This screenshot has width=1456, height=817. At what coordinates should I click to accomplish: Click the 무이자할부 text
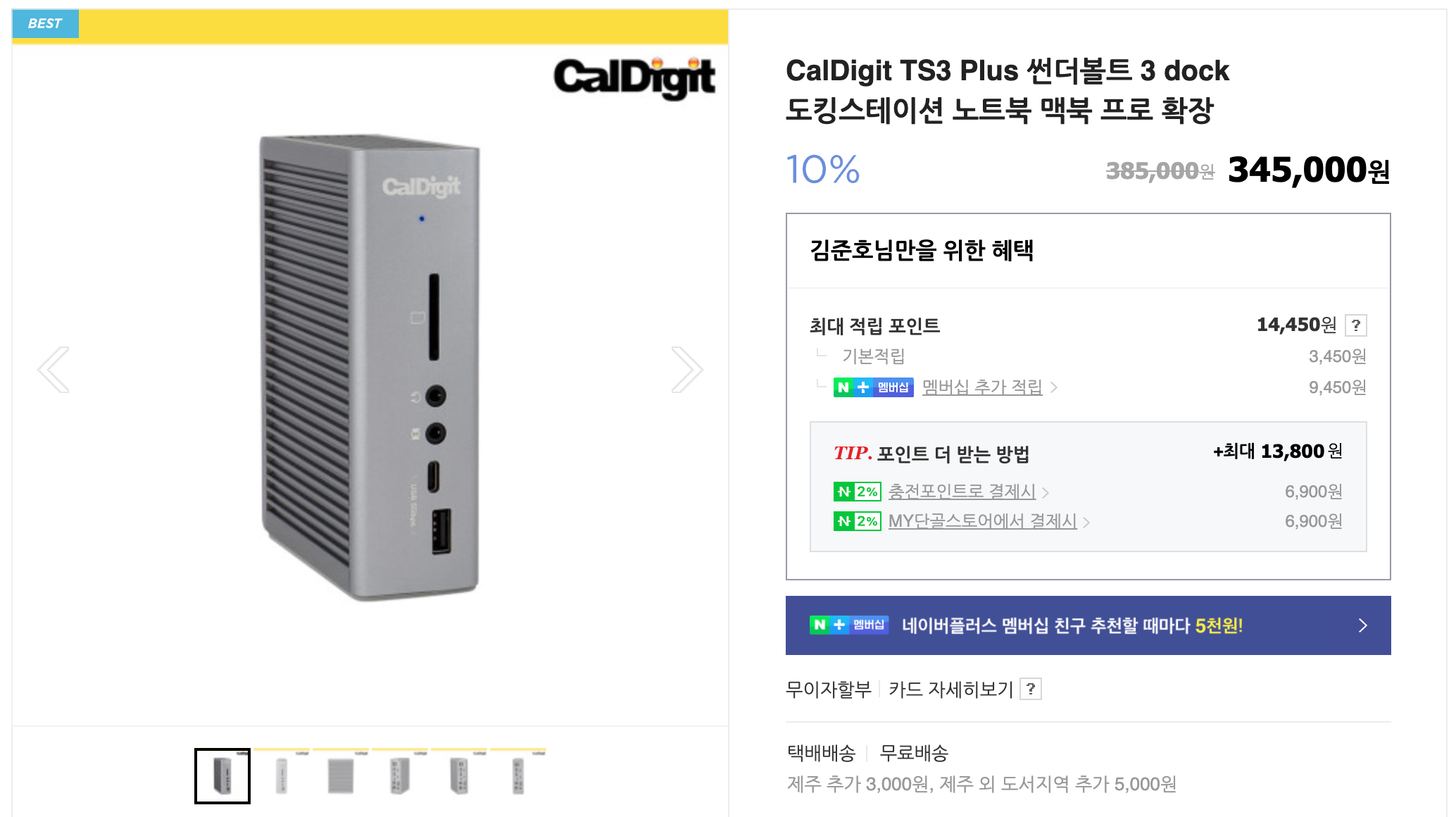829,689
